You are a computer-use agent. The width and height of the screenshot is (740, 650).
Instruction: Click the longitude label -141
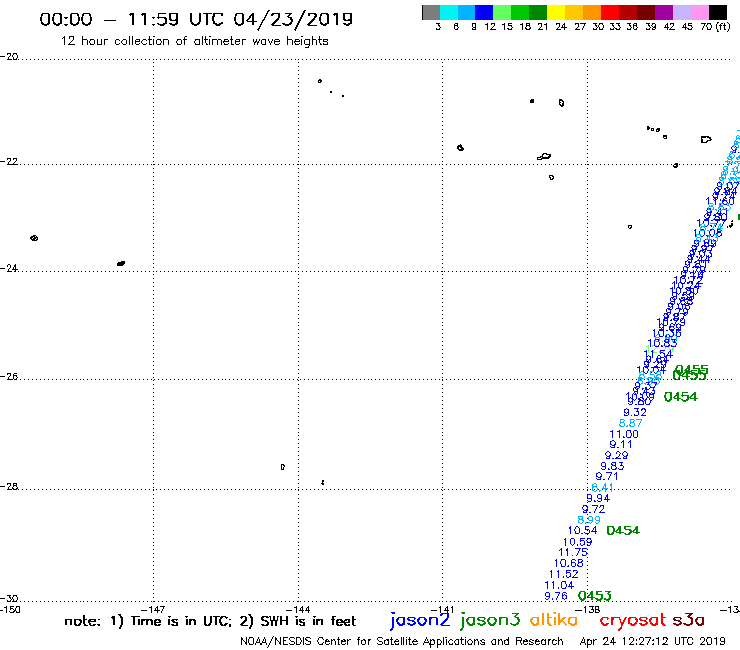click(443, 609)
